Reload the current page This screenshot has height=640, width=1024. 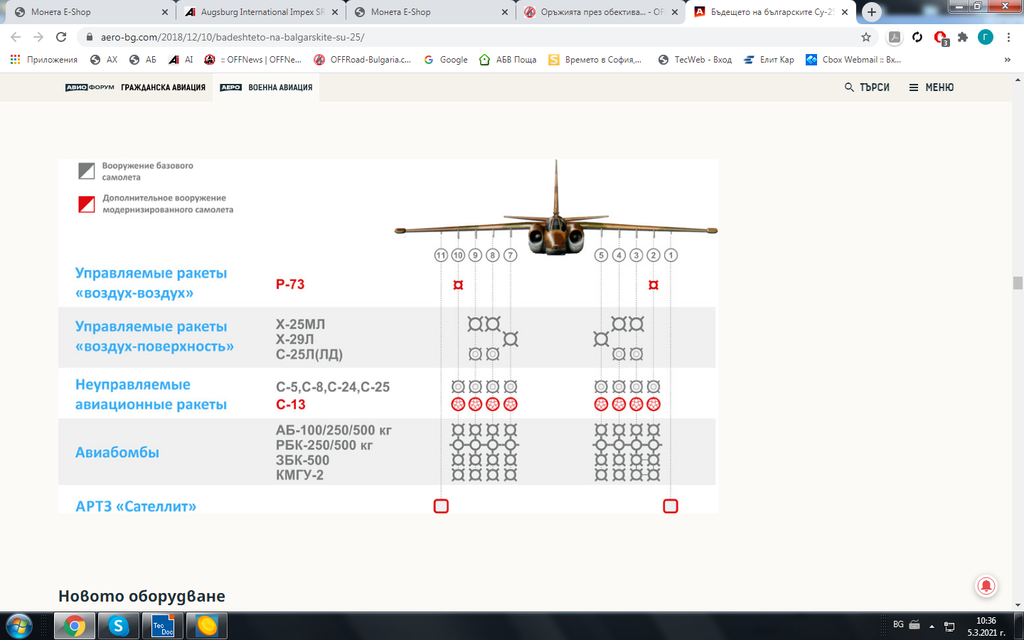[x=61, y=37]
